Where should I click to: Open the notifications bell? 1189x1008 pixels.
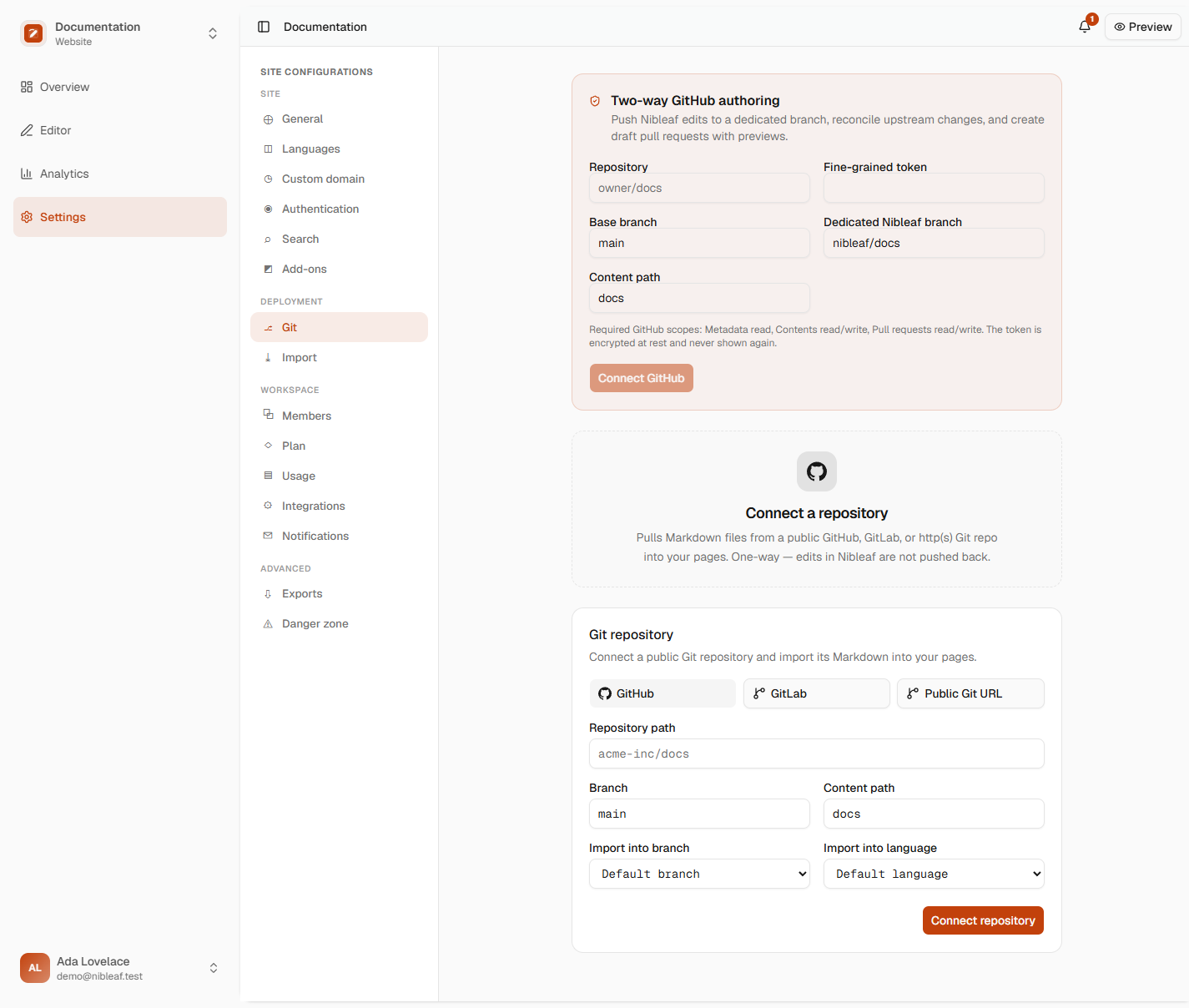tap(1085, 27)
